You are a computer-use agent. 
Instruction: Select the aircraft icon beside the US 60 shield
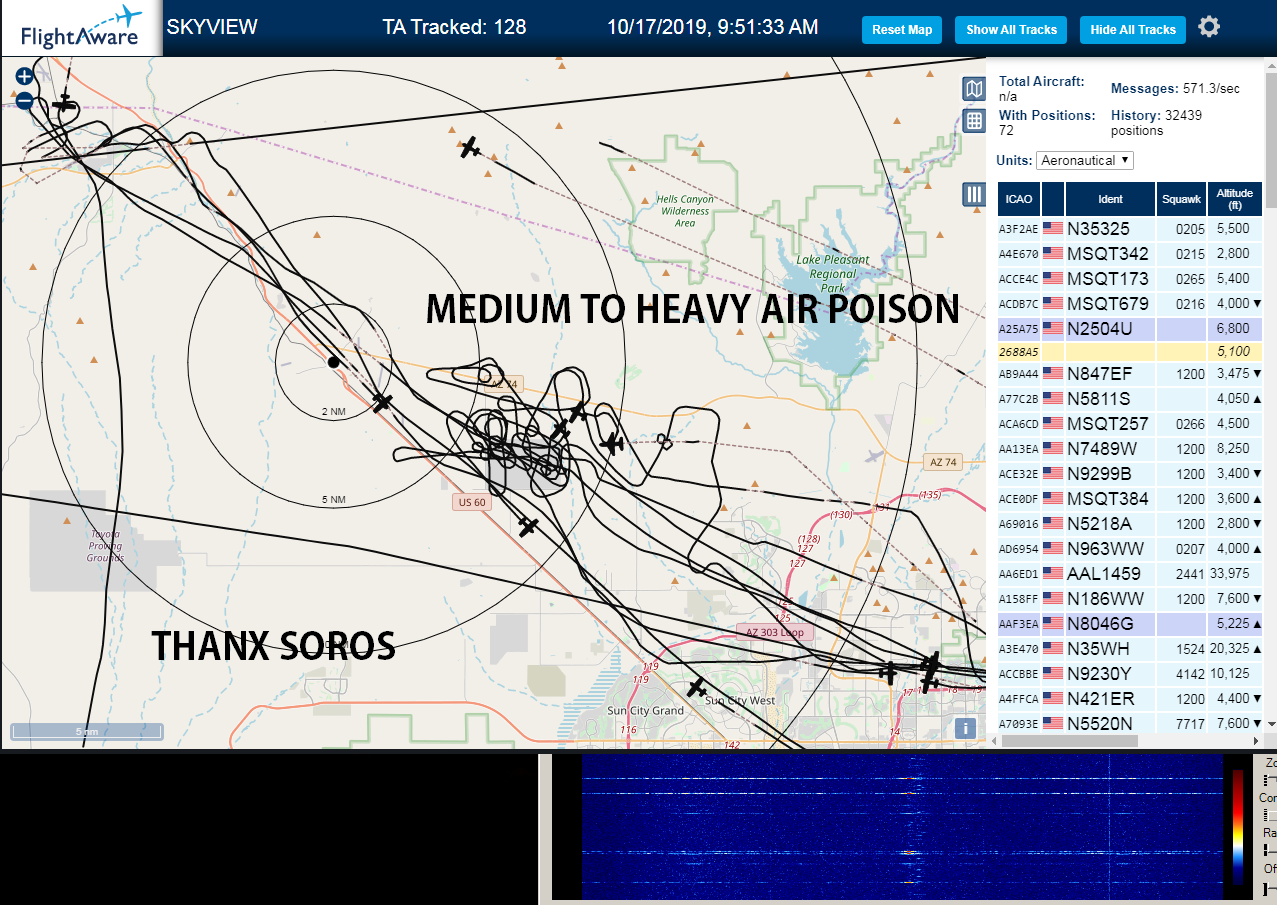529,526
